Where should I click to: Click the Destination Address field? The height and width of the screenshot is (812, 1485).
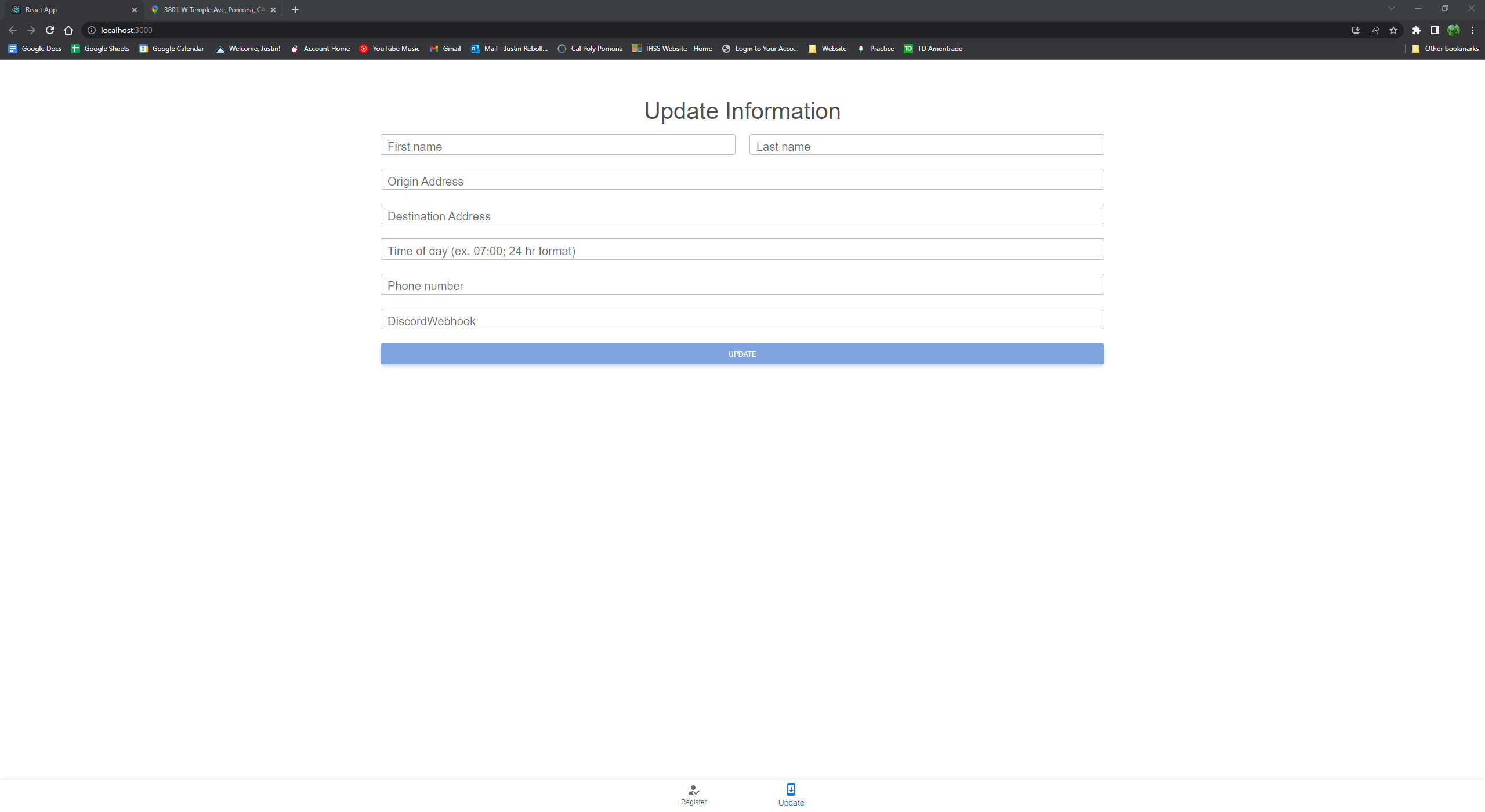742,215
